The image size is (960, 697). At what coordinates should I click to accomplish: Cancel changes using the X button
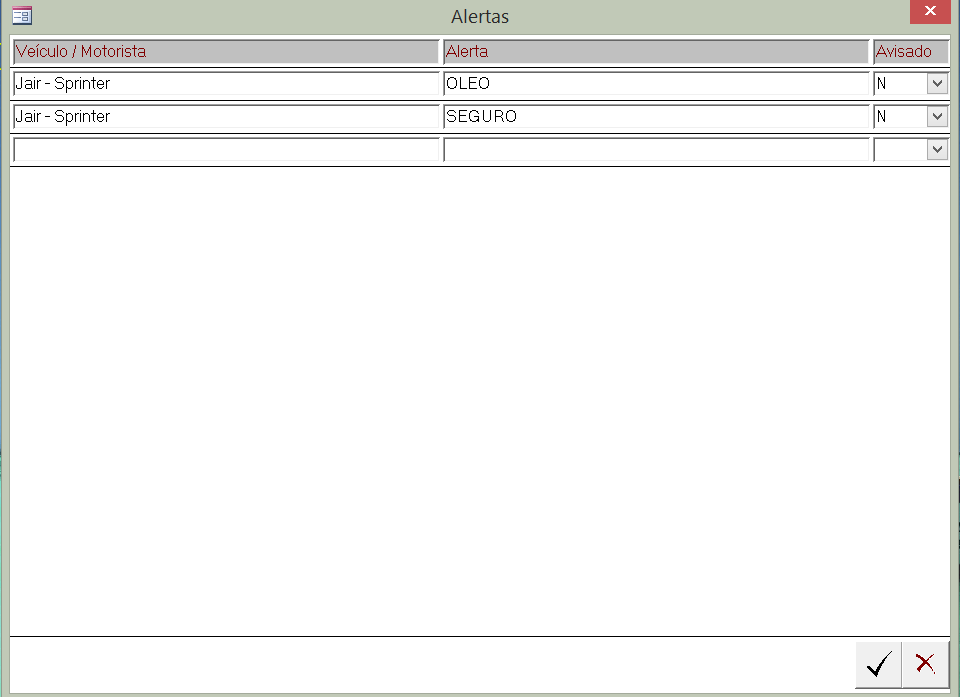925,664
